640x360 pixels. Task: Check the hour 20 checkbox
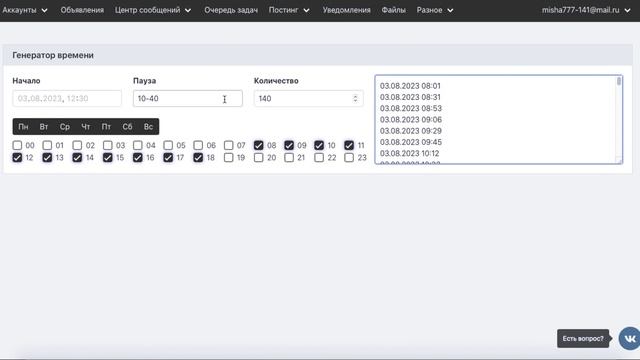tap(258, 158)
